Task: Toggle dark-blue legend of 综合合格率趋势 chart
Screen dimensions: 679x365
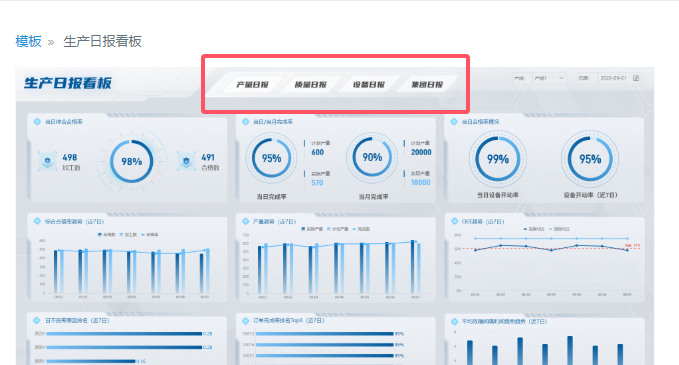Action: (x=107, y=235)
